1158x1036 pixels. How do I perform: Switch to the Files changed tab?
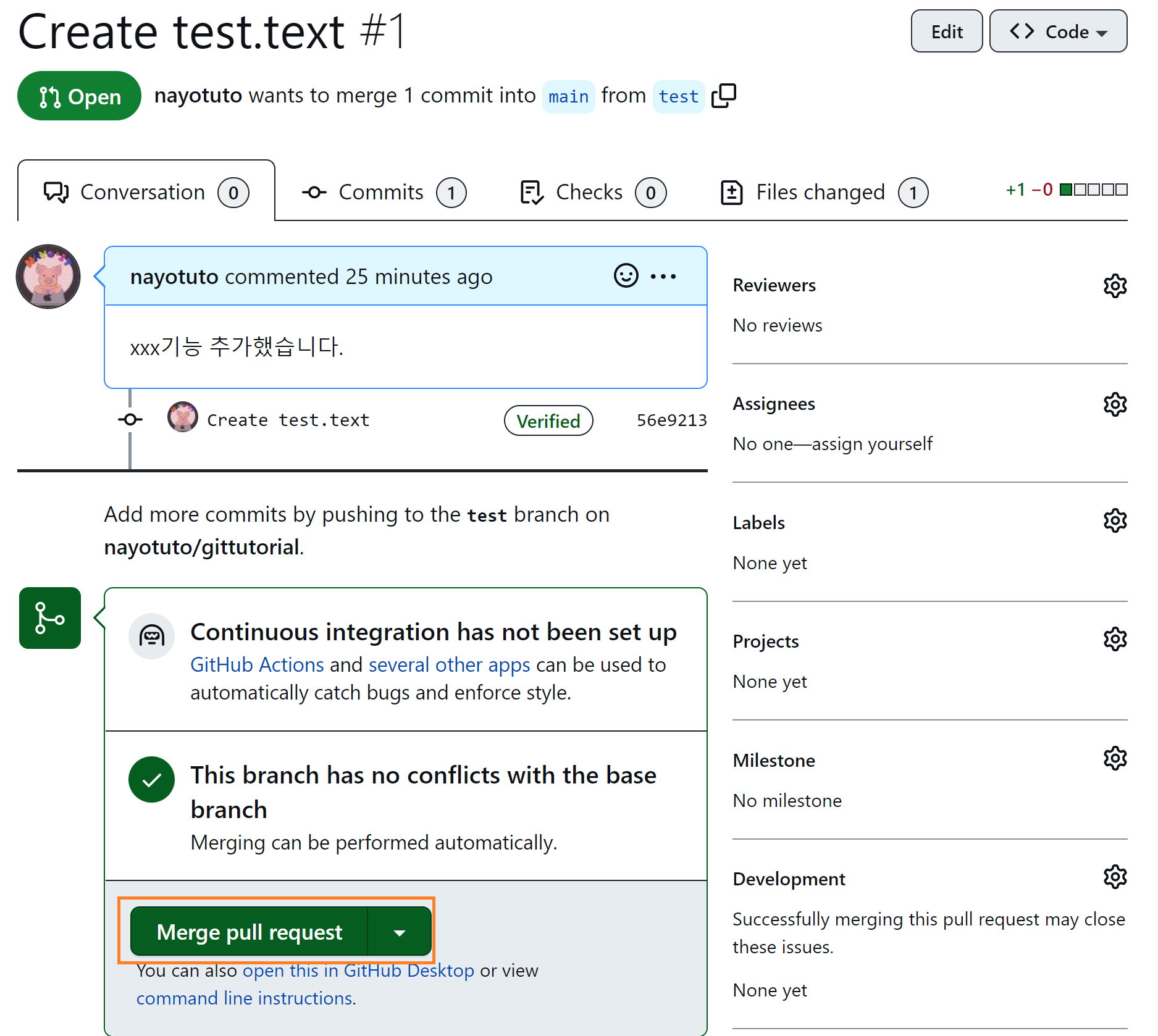[x=824, y=193]
